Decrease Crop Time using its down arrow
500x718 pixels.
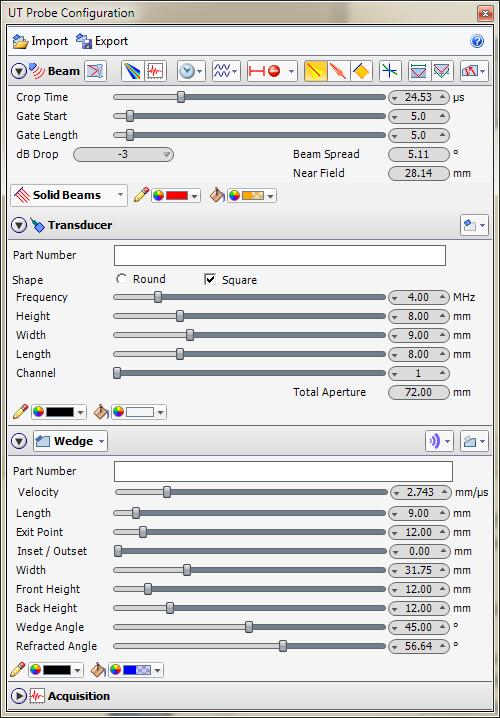pos(395,98)
